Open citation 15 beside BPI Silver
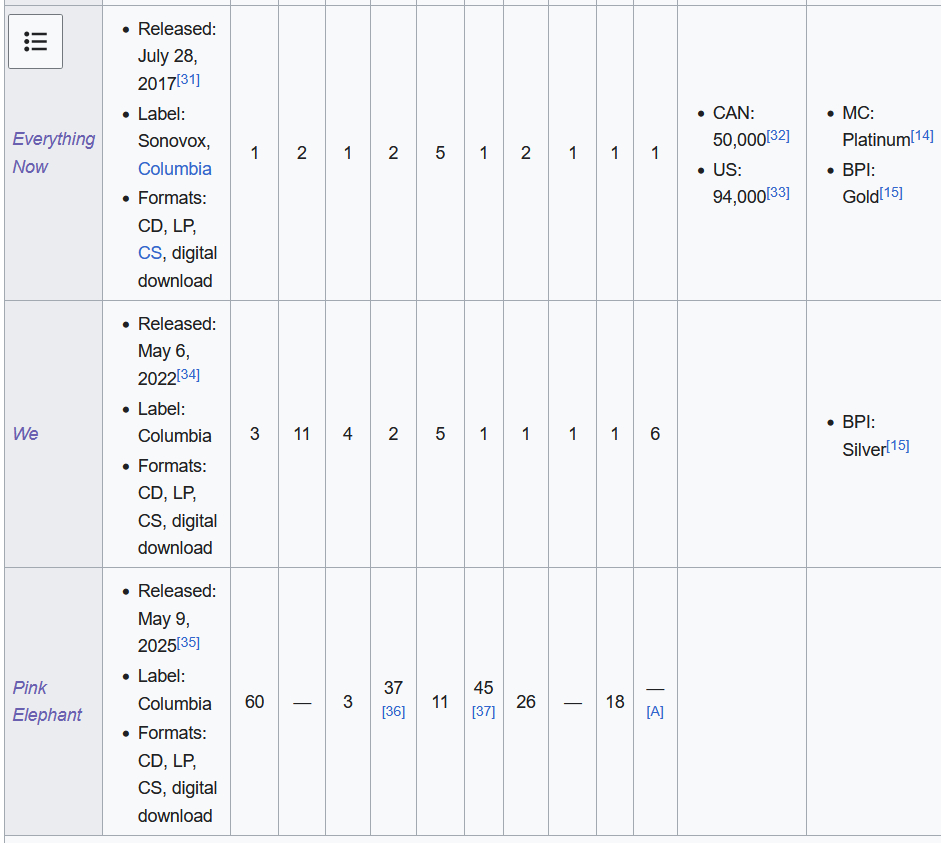The image size is (942, 843). click(898, 446)
